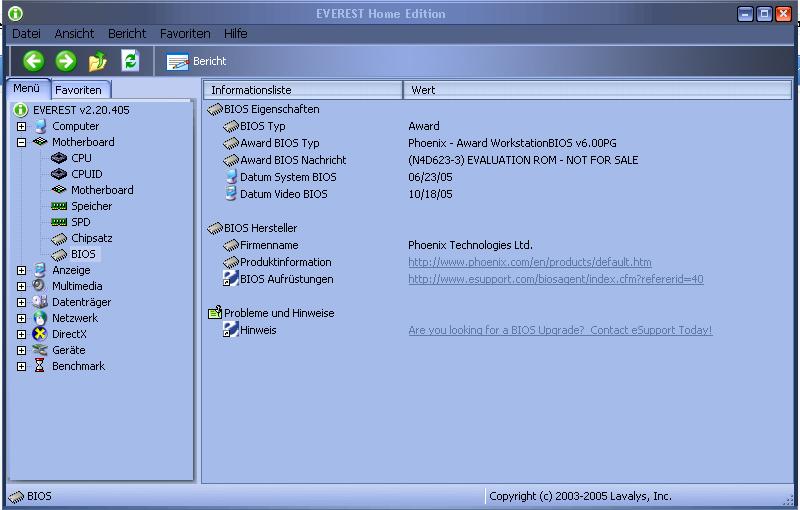Click the BIOS Upgrade eSupport hint link
Image resolution: width=800 pixels, height=510 pixels.
[x=560, y=330]
